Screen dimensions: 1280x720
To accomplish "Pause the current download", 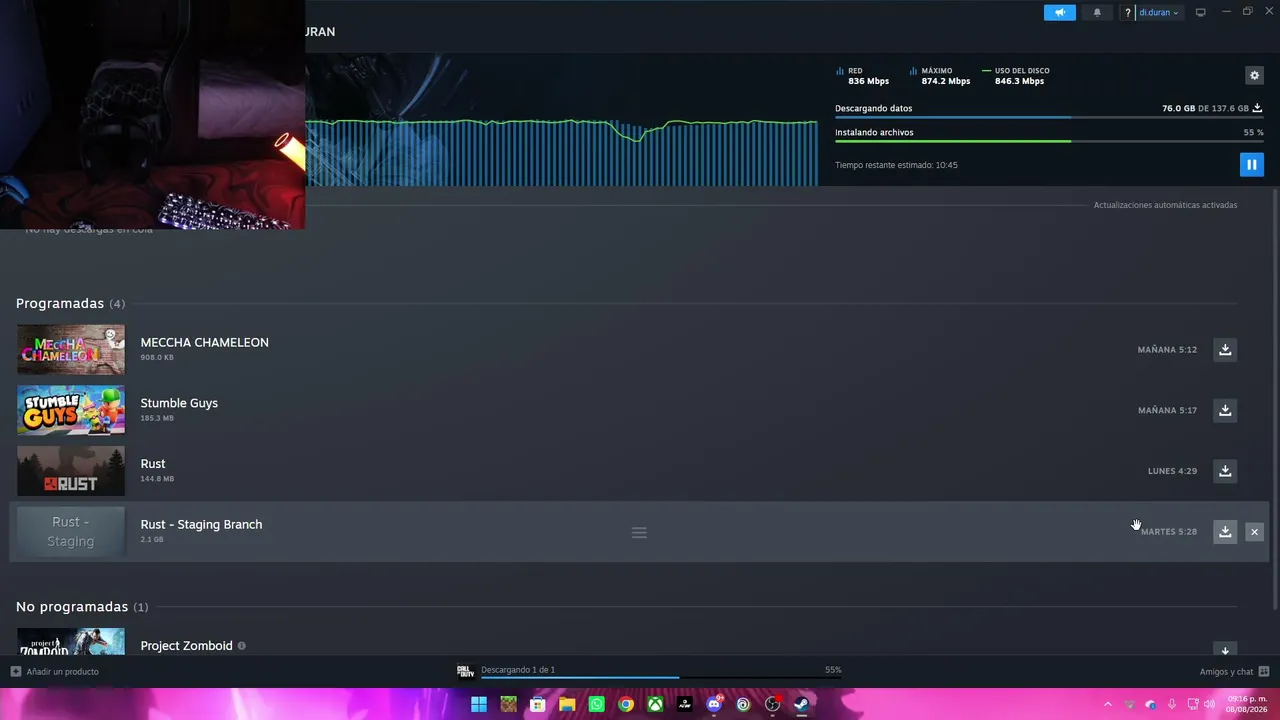I will tap(1251, 165).
